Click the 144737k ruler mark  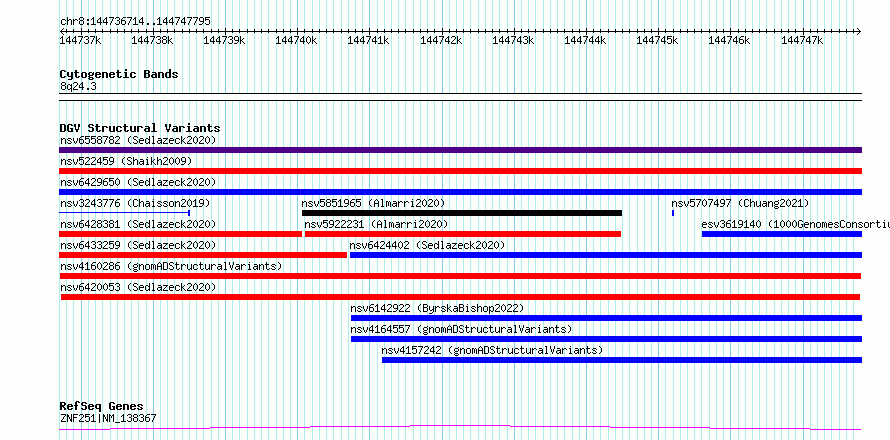click(x=81, y=40)
